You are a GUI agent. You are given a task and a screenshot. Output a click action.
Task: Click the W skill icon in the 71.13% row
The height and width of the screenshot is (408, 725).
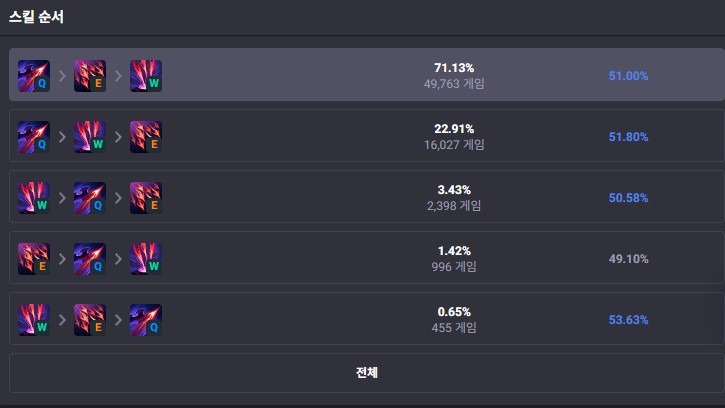[x=146, y=76]
